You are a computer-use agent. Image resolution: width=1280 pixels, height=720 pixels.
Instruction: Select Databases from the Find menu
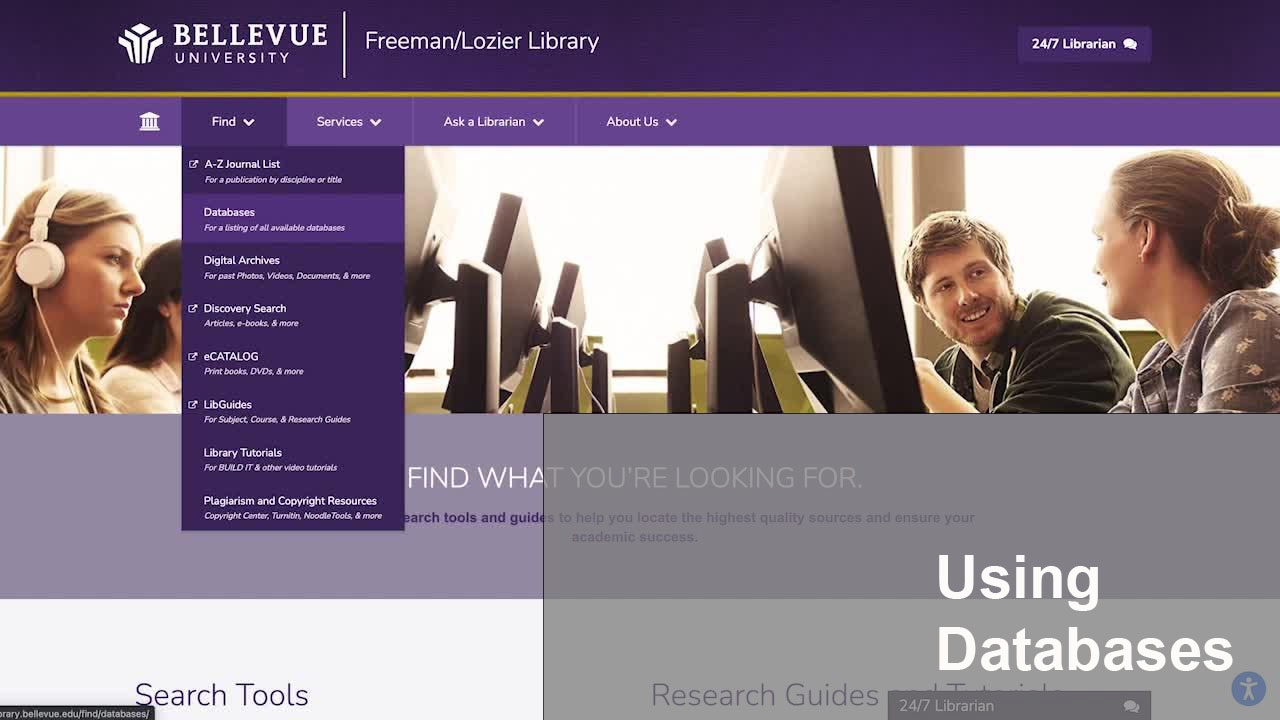coord(293,219)
